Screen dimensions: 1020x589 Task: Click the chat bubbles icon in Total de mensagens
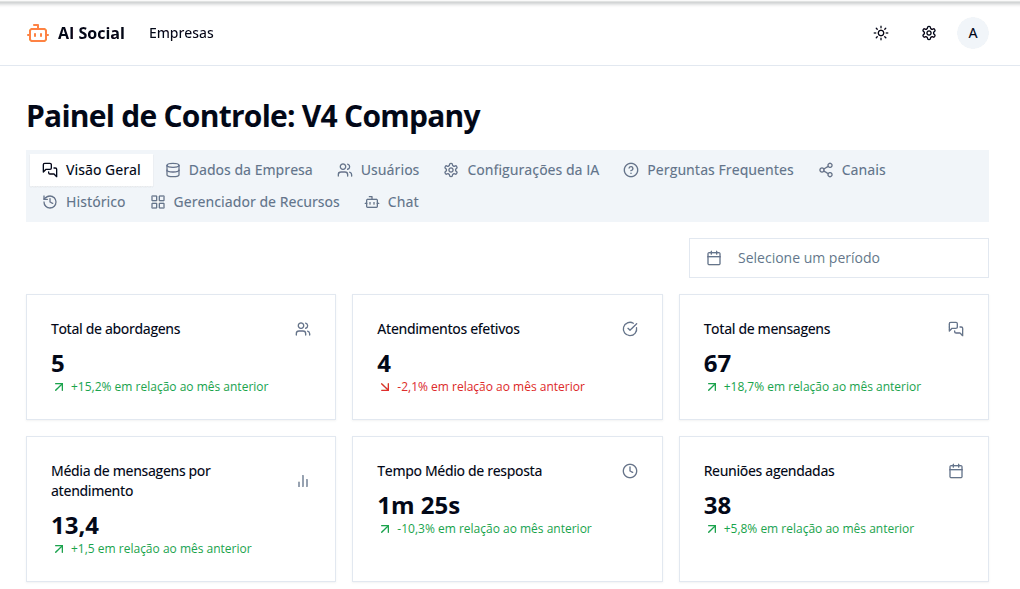(956, 329)
